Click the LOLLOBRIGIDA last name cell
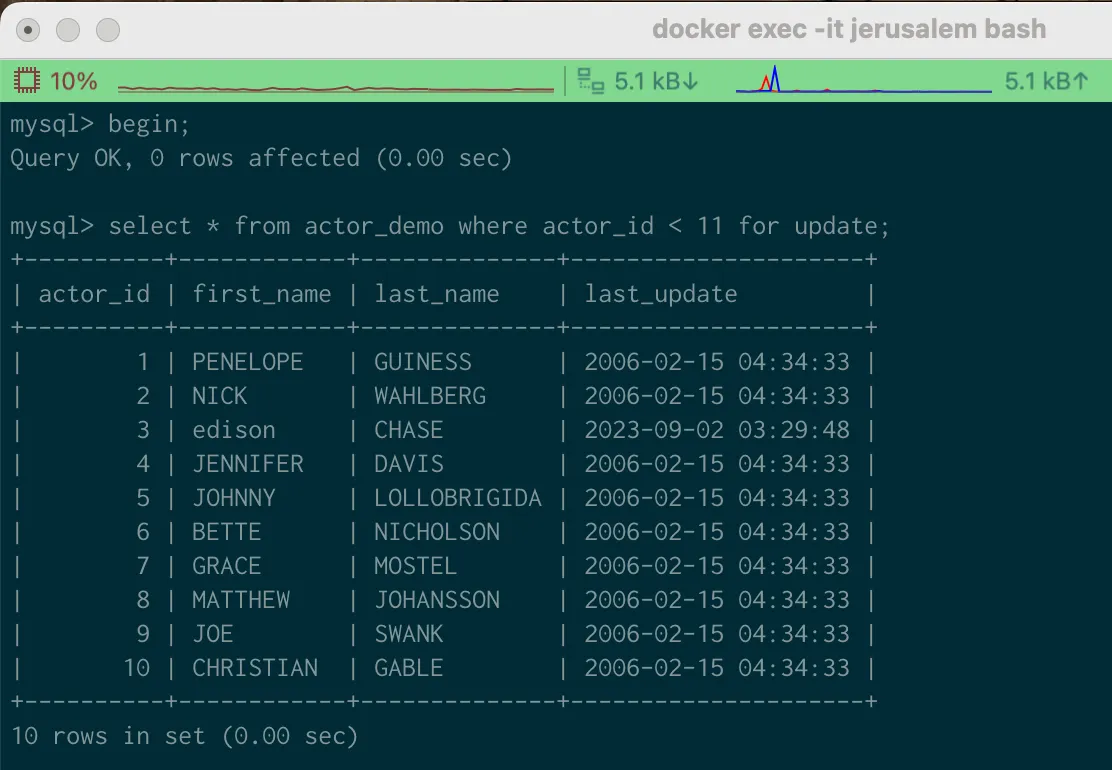The width and height of the screenshot is (1112, 770). (457, 498)
